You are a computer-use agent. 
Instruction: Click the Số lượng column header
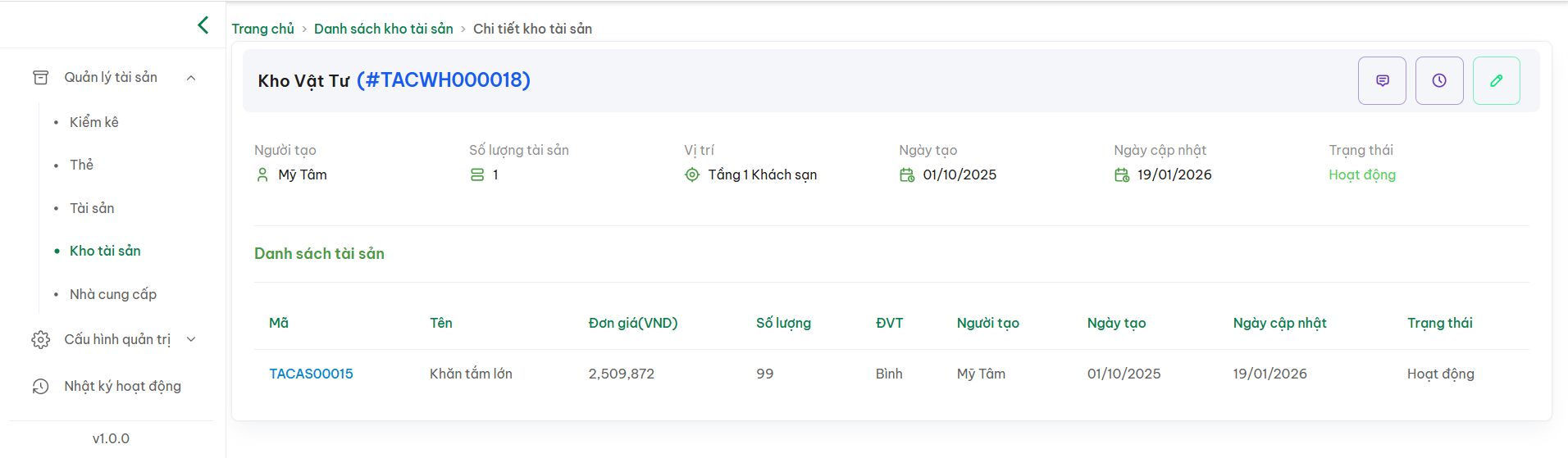tap(782, 323)
